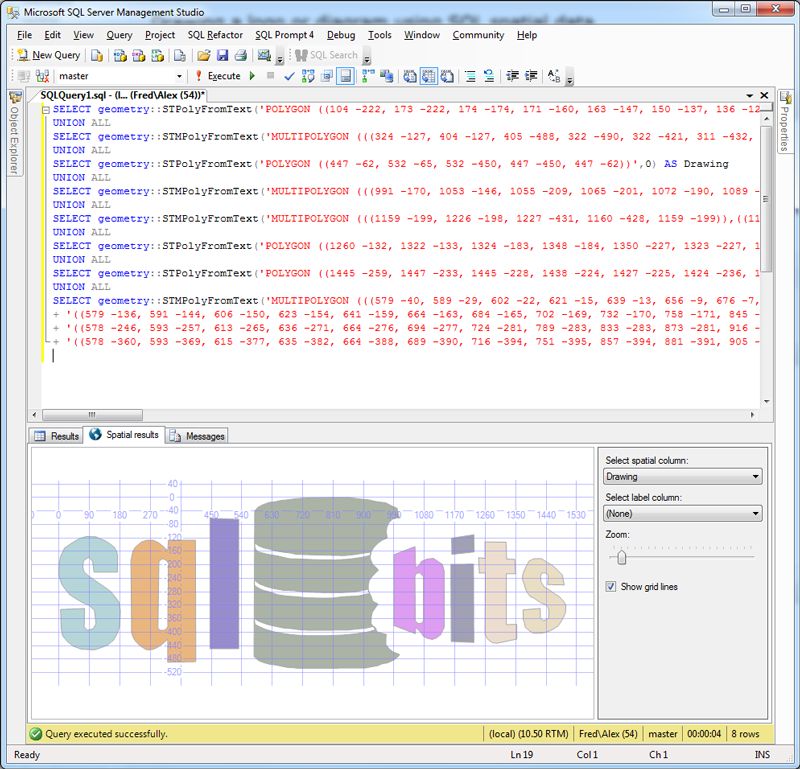Viewport: 800px width, 769px height.
Task: Switch to the Results tab
Action: coord(56,436)
